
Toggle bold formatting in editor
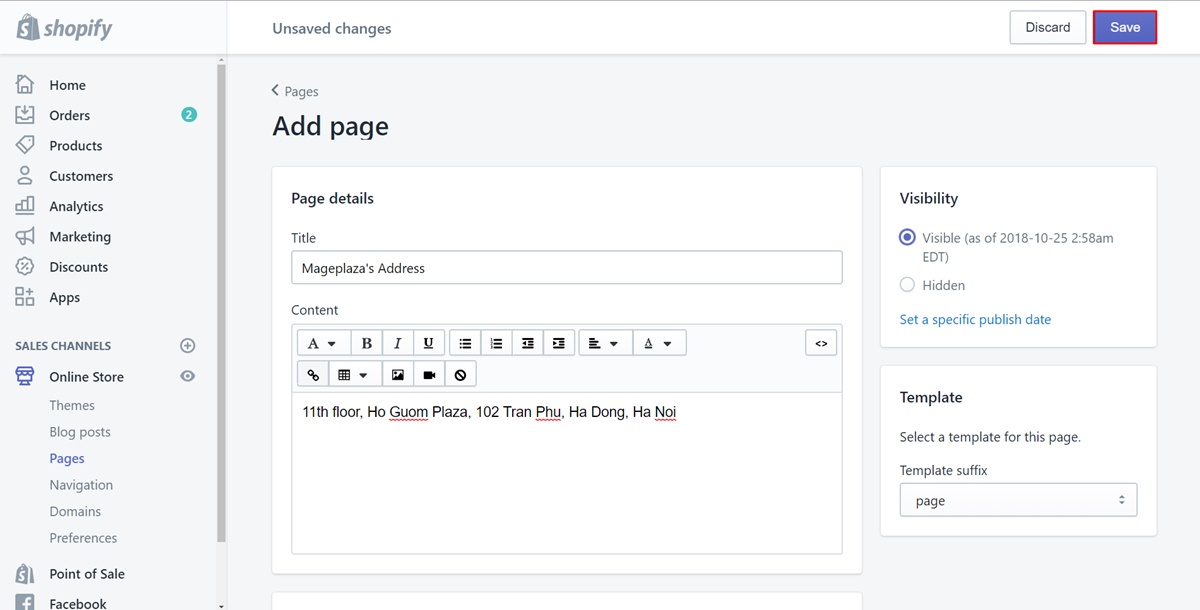click(x=367, y=343)
